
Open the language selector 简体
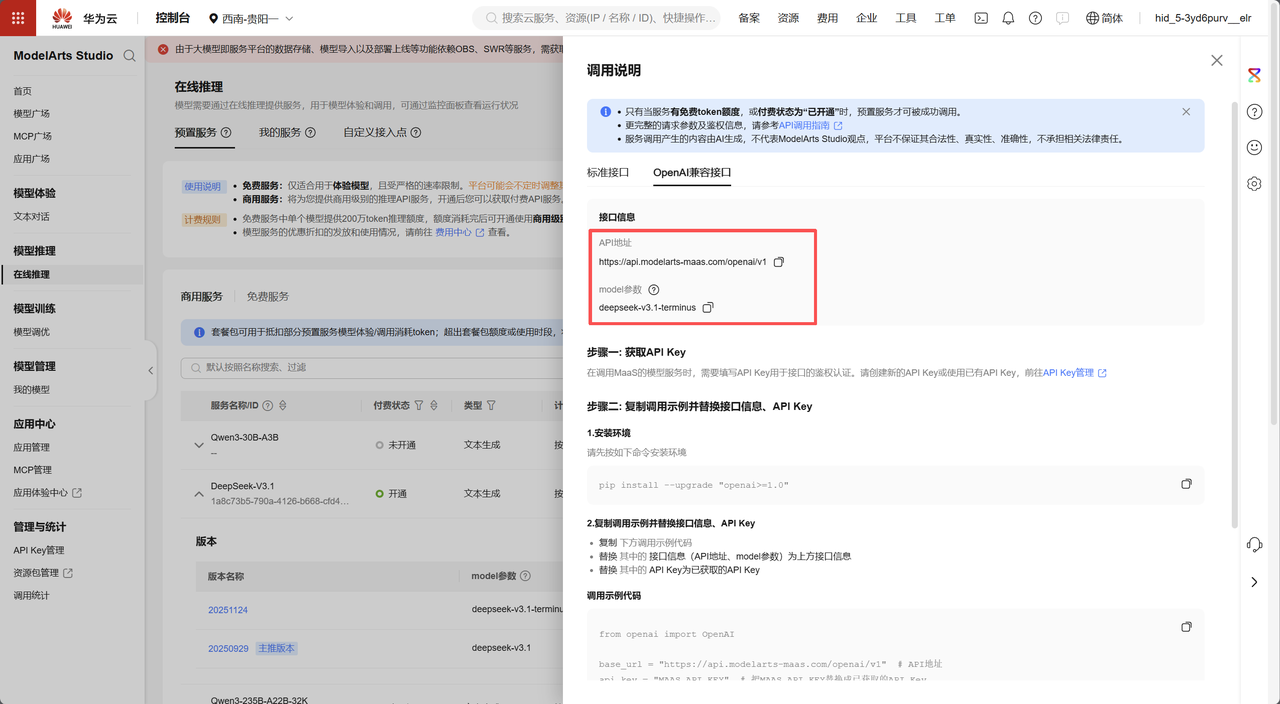[1104, 18]
